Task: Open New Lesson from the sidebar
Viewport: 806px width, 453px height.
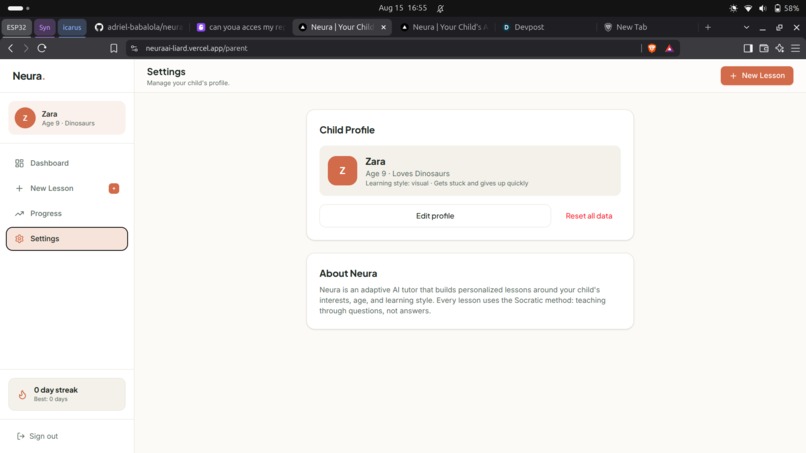Action: coord(67,188)
